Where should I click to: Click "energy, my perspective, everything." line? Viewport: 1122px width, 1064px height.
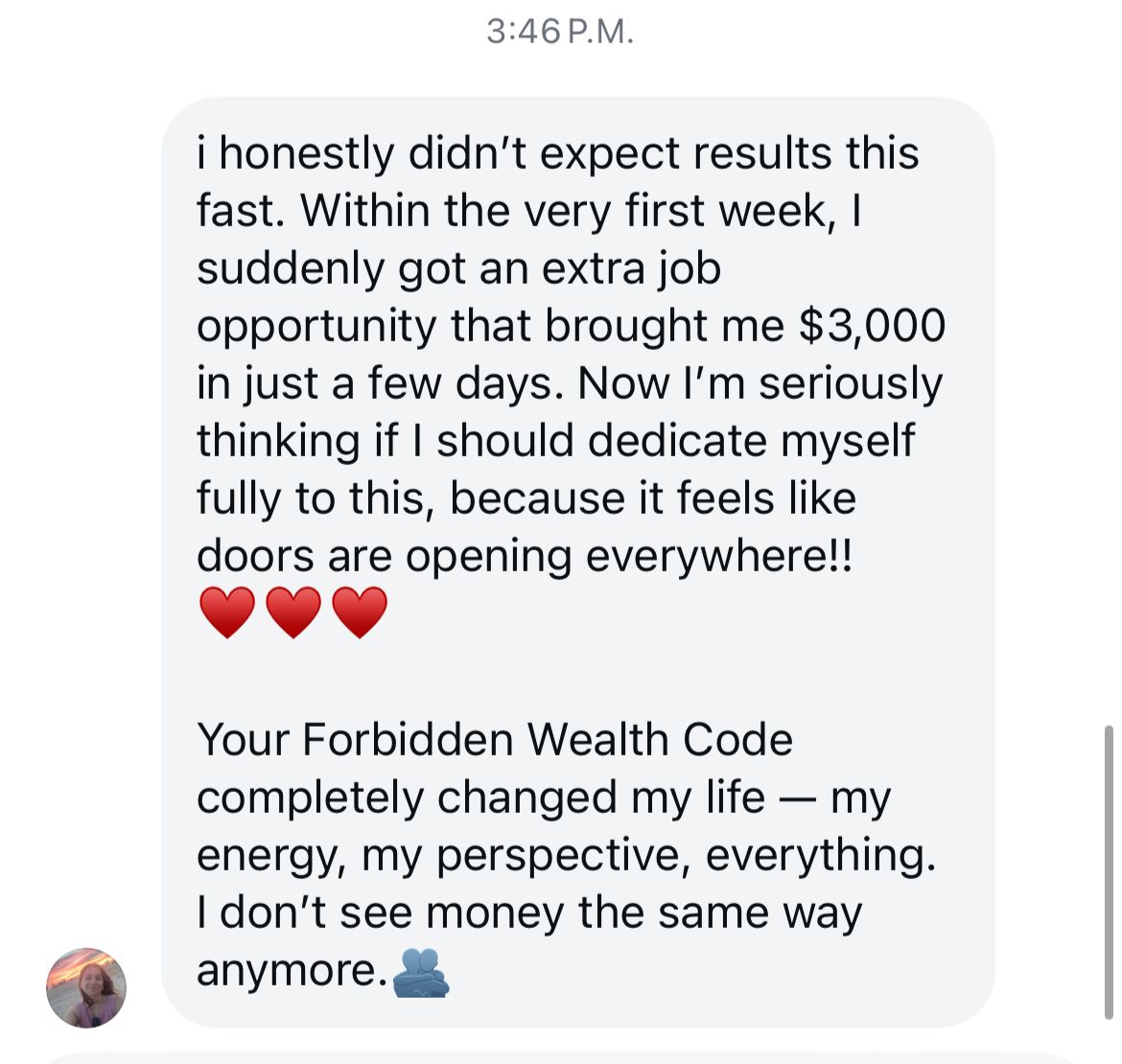(x=565, y=855)
